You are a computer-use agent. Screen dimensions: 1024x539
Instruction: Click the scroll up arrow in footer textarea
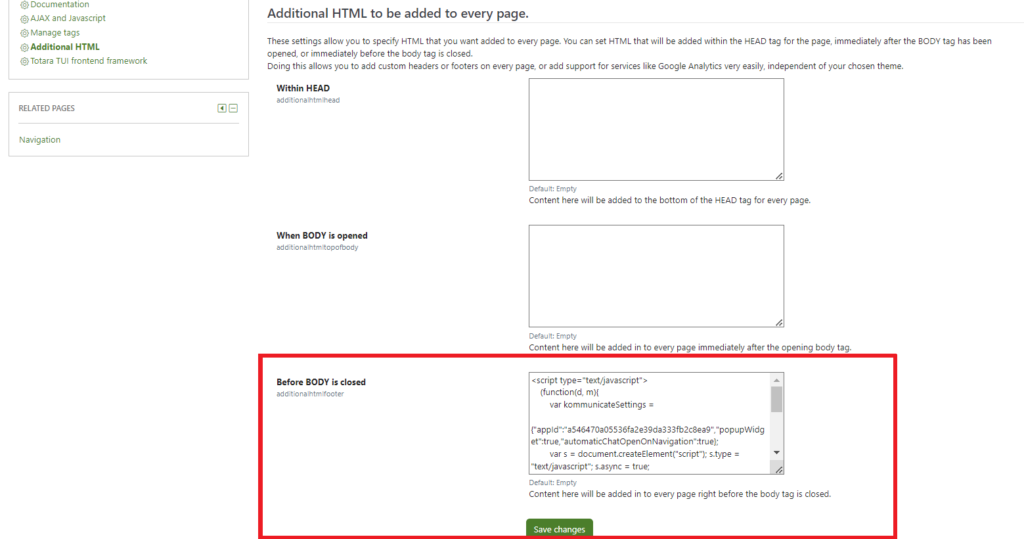coord(776,380)
